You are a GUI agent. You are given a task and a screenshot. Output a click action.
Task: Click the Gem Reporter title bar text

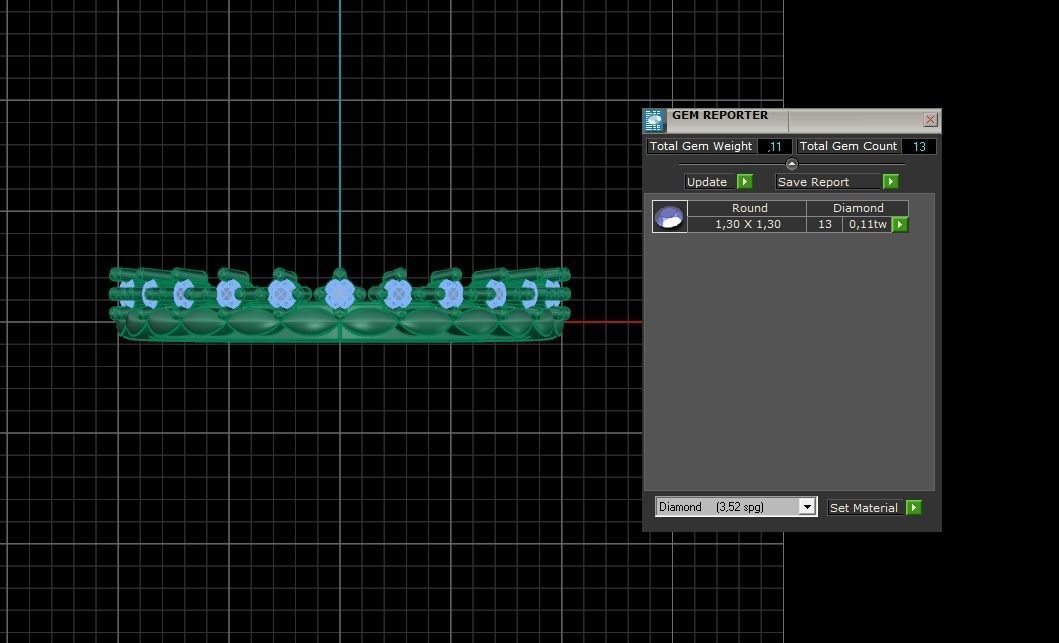coord(719,115)
